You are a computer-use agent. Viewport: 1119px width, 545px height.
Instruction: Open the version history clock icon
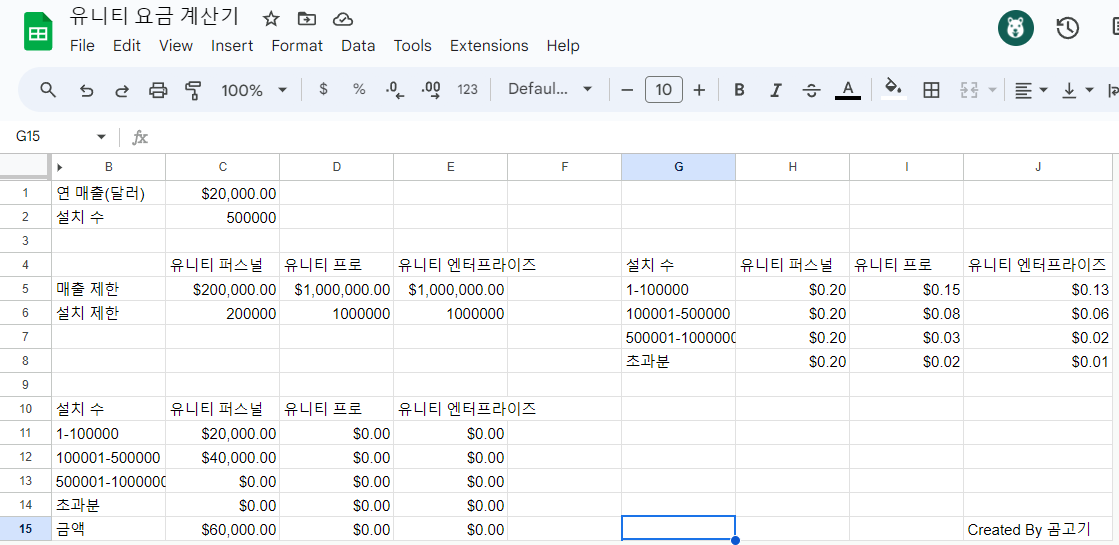pyautogui.click(x=1067, y=29)
